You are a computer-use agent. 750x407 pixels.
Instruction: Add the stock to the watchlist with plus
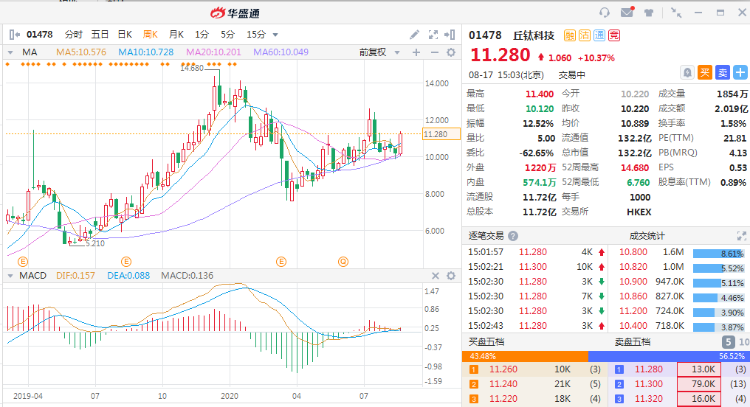740,73
